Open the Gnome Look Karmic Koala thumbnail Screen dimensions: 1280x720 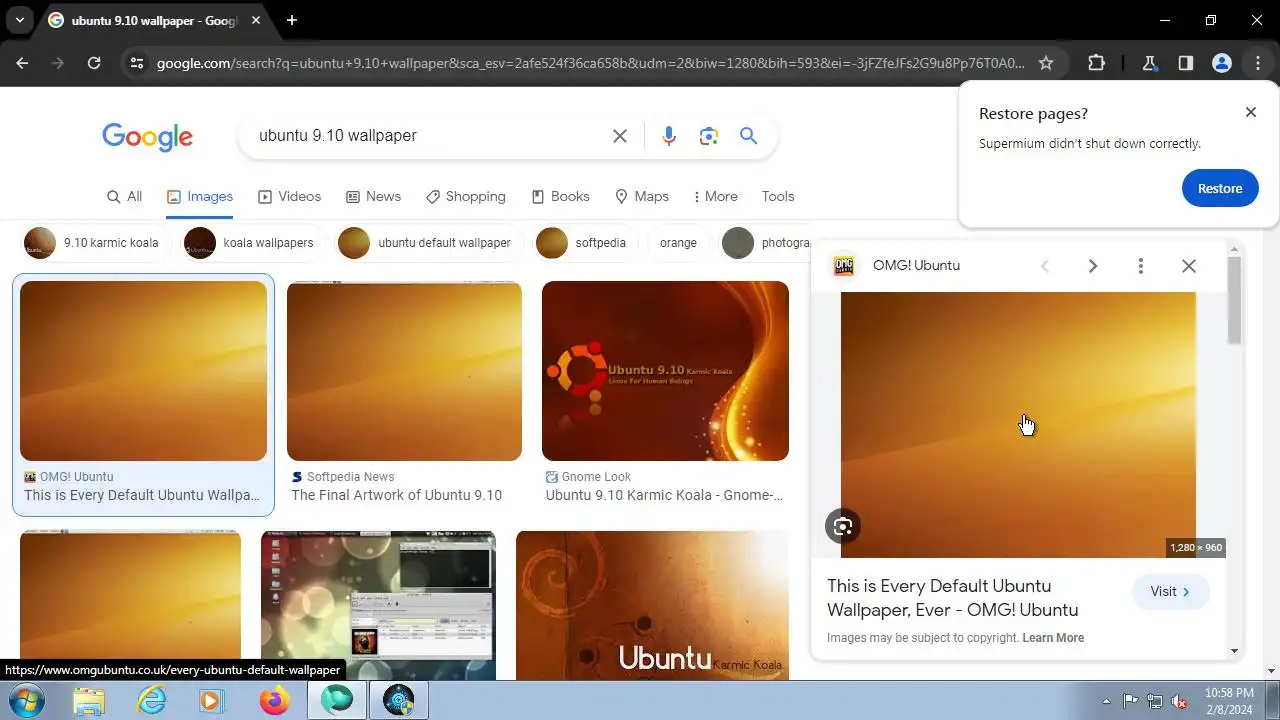point(665,371)
